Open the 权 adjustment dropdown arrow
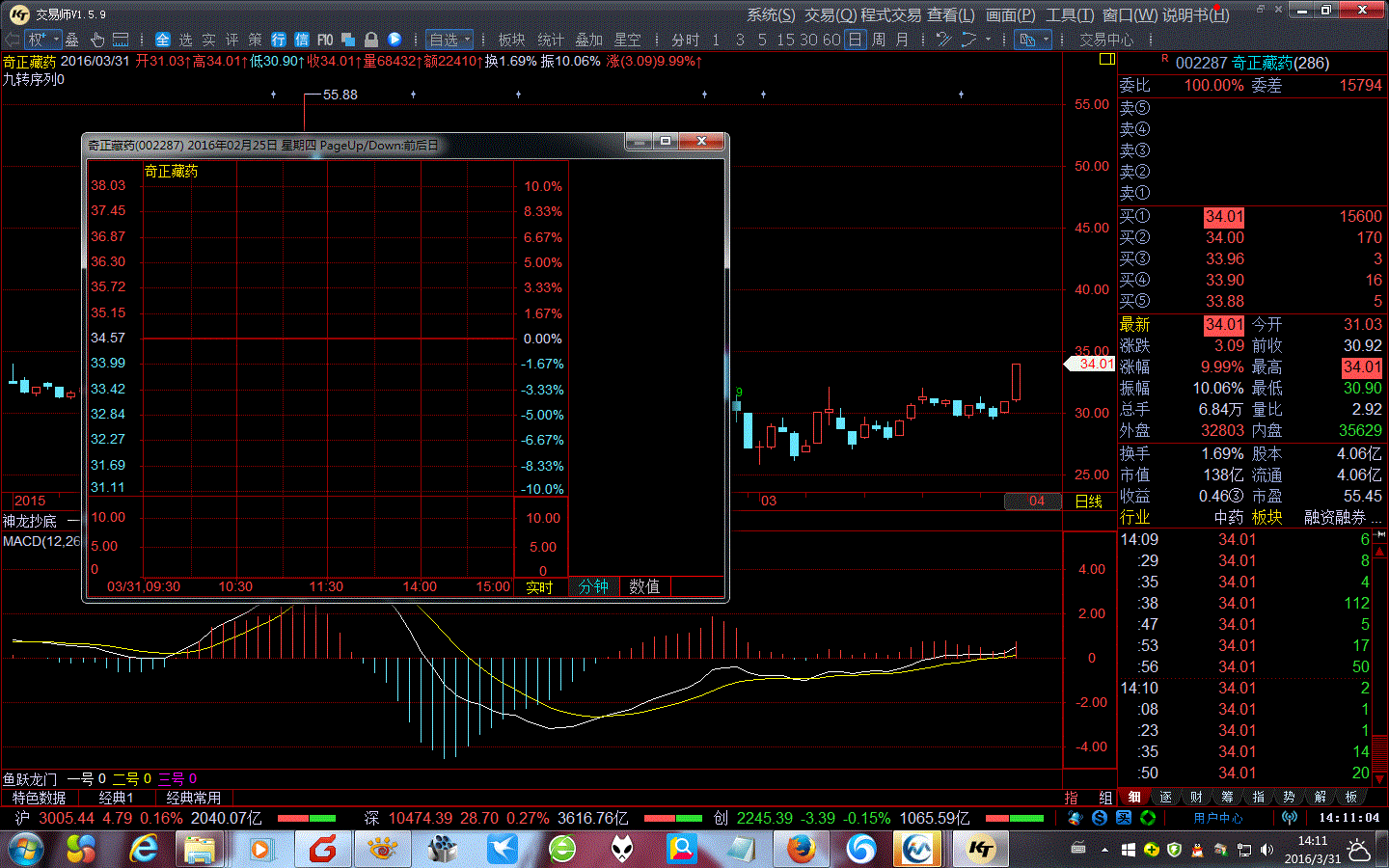Image resolution: width=1389 pixels, height=868 pixels. pos(56,40)
